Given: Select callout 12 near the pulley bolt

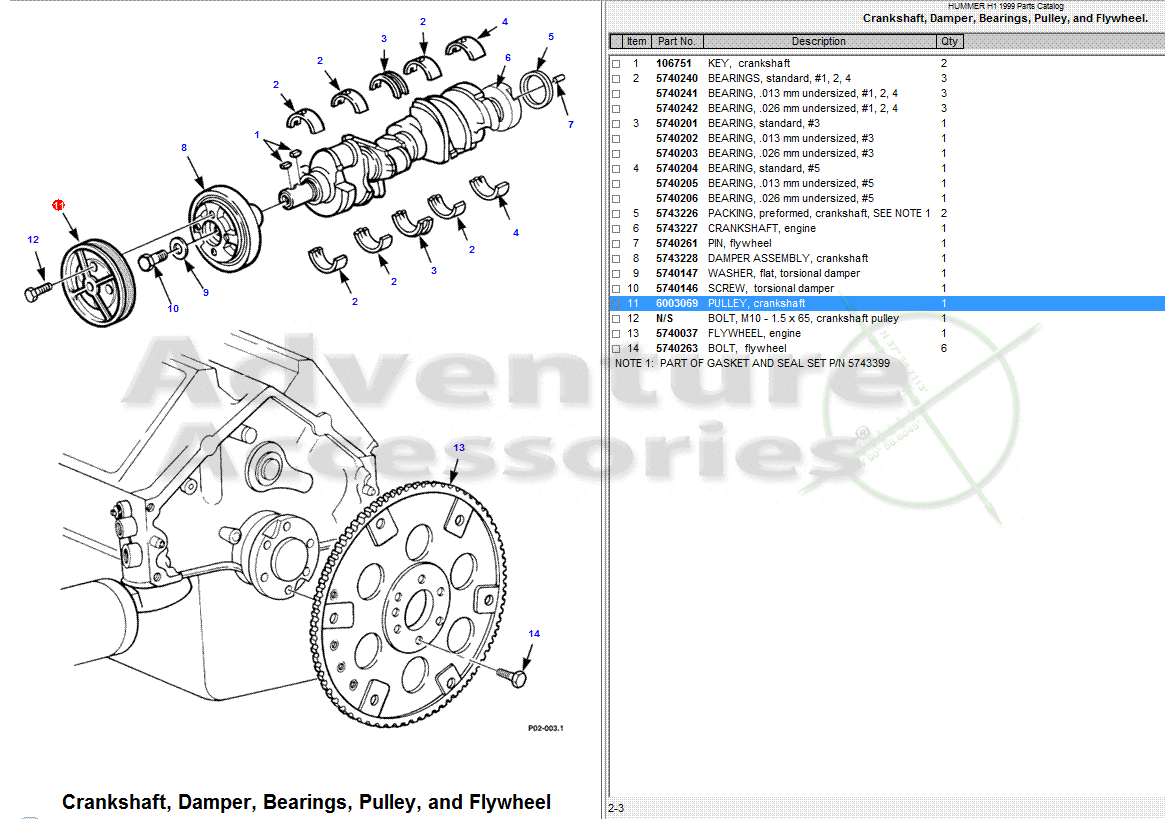Looking at the screenshot, I should coord(33,239).
